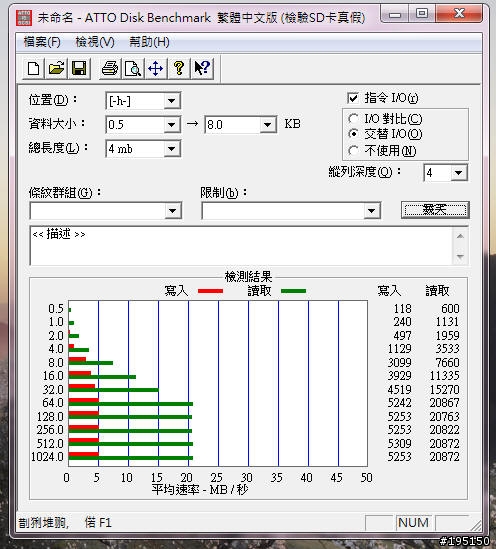
Task: Click the 寫入 column header above write values
Action: point(389,291)
